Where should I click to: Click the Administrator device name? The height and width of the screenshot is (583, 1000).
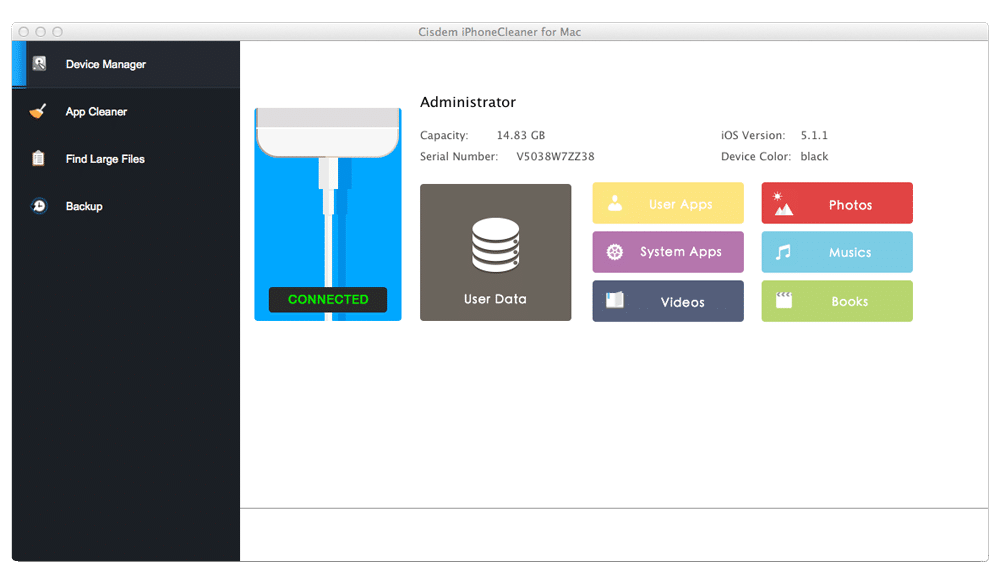pos(468,102)
